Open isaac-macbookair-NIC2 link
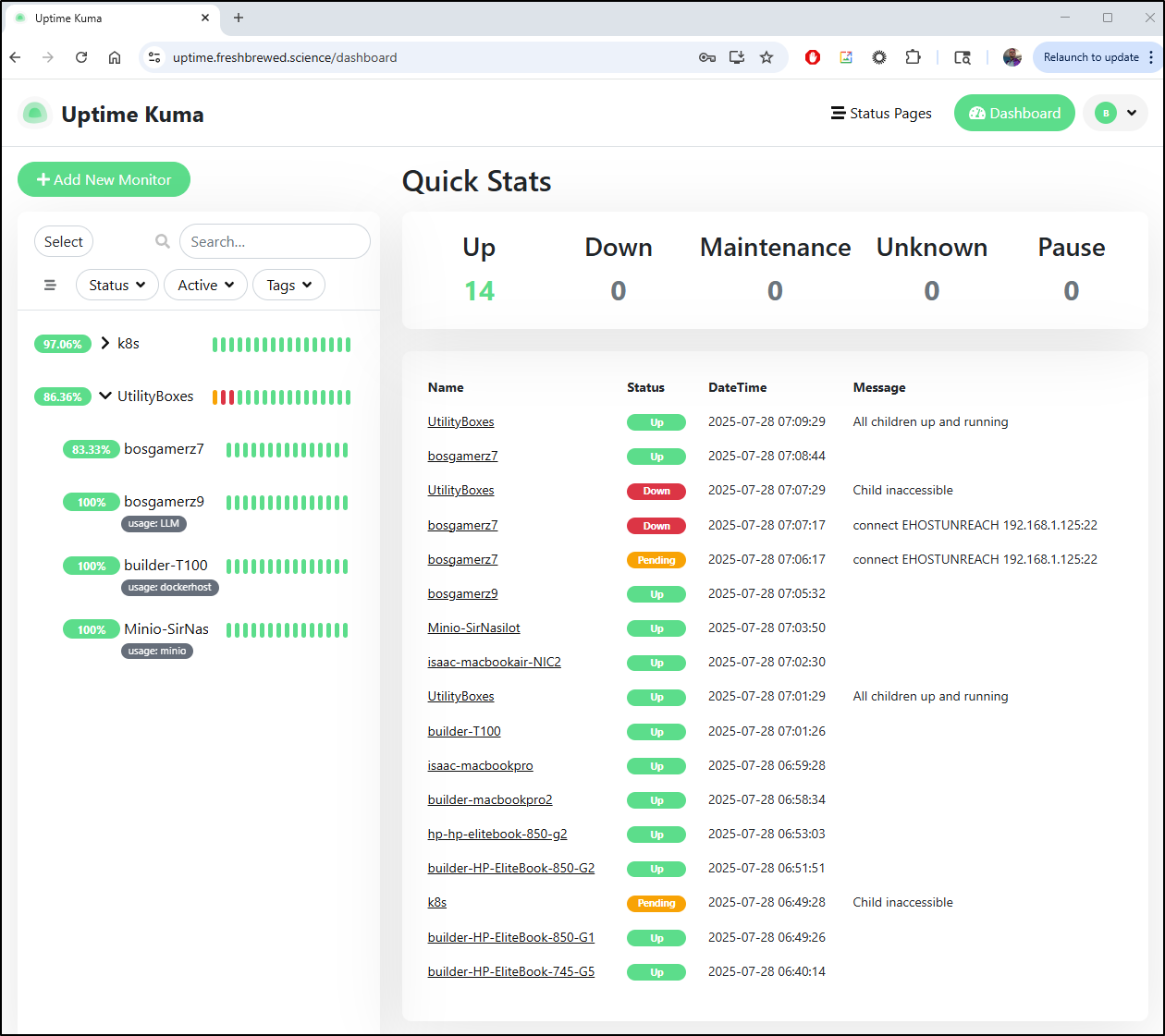This screenshot has width=1165, height=1036. click(494, 662)
